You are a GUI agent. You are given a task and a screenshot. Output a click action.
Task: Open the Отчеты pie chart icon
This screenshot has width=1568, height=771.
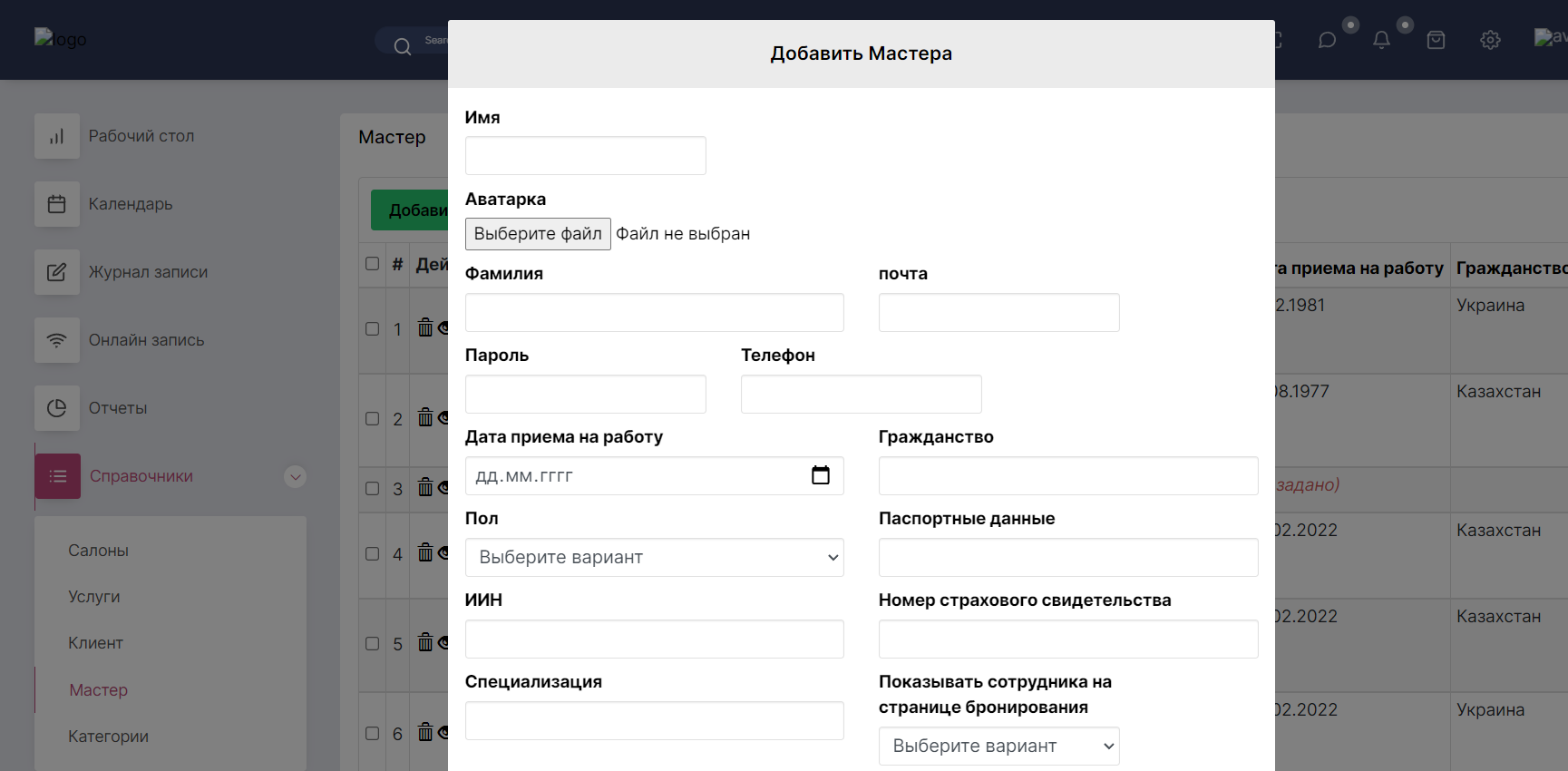coord(57,408)
